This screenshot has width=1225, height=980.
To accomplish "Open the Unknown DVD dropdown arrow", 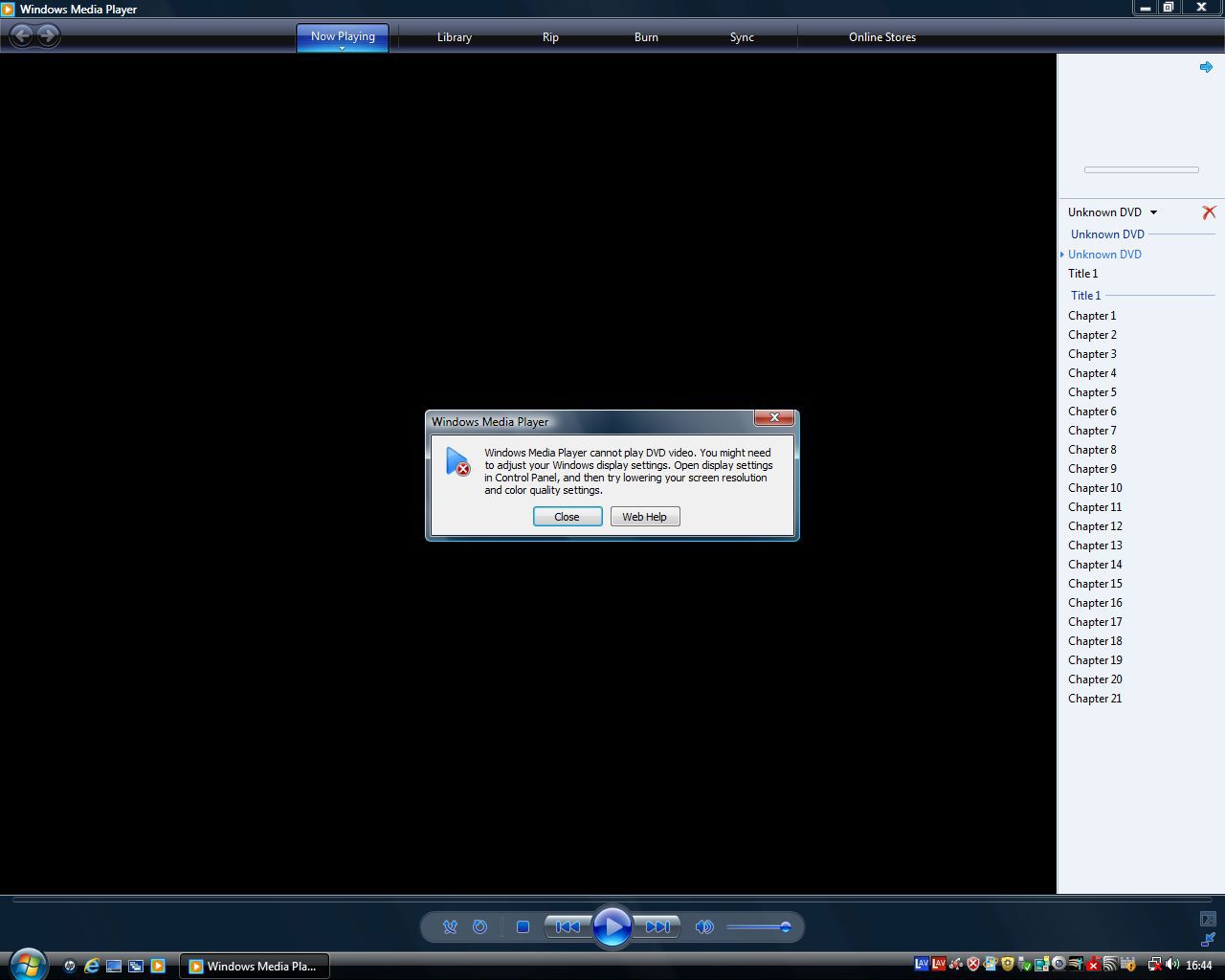I will (1153, 212).
